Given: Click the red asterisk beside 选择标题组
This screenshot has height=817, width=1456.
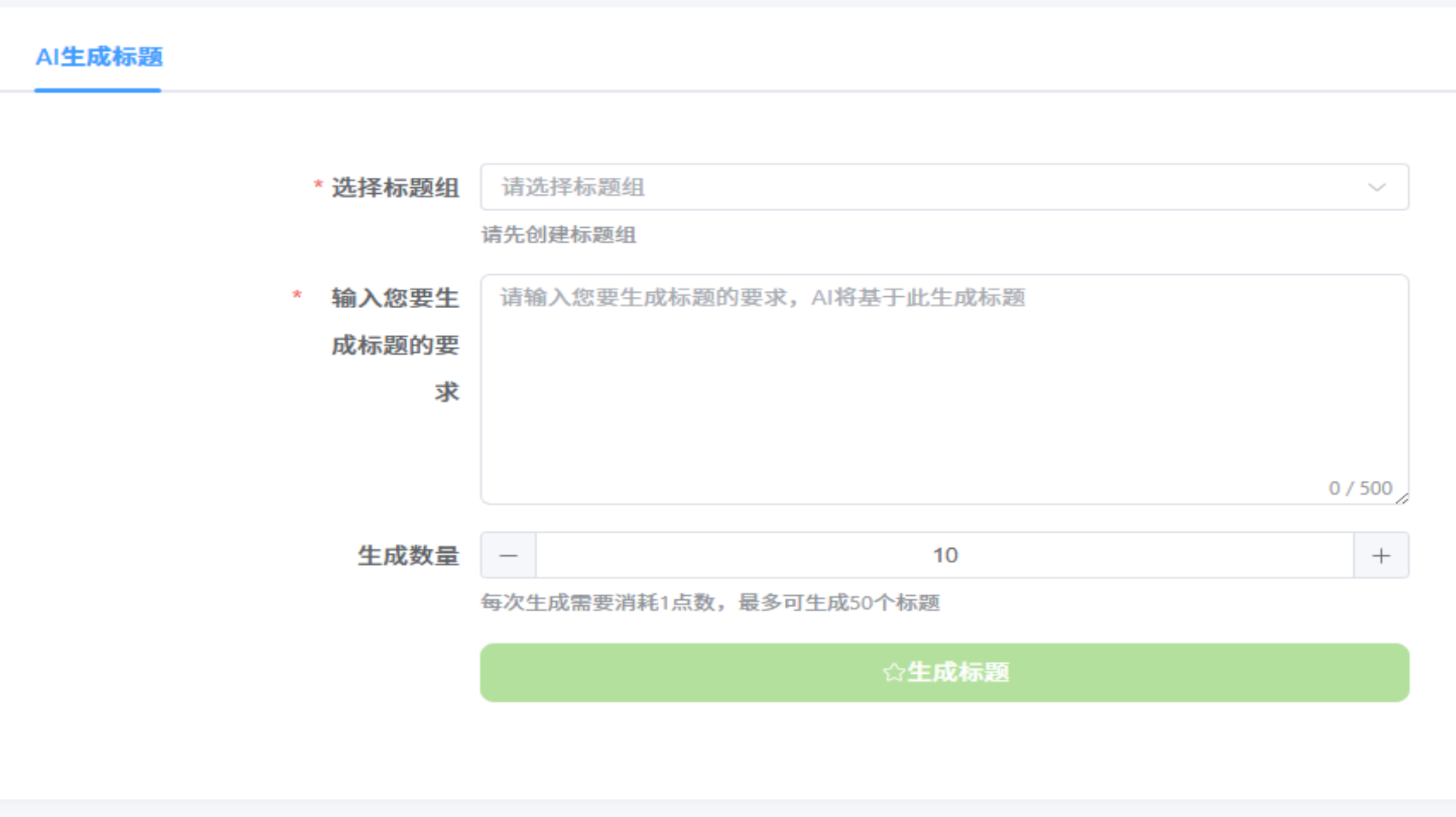Looking at the screenshot, I should [x=318, y=186].
